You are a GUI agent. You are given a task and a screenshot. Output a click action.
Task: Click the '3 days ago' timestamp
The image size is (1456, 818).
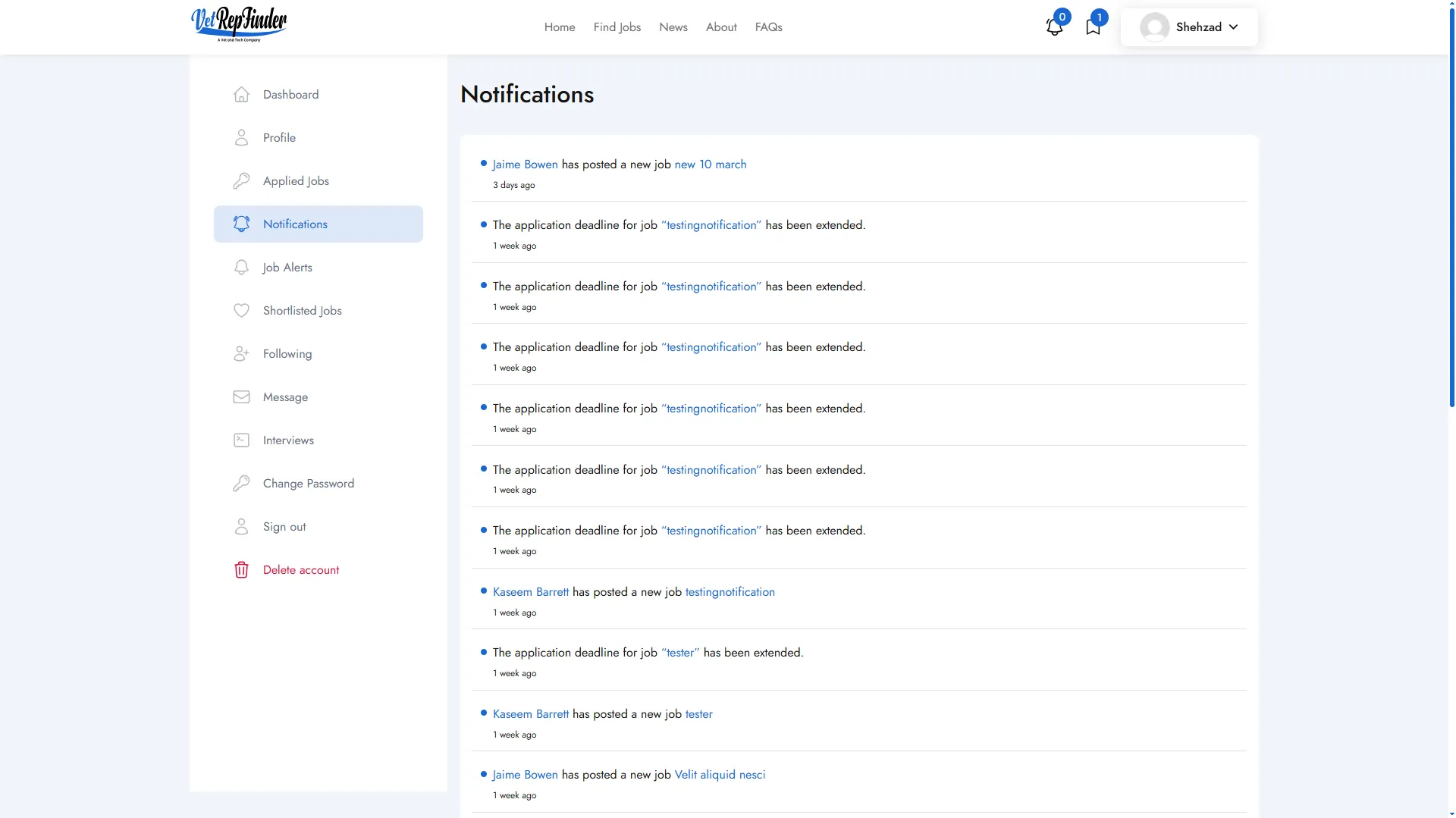point(514,185)
